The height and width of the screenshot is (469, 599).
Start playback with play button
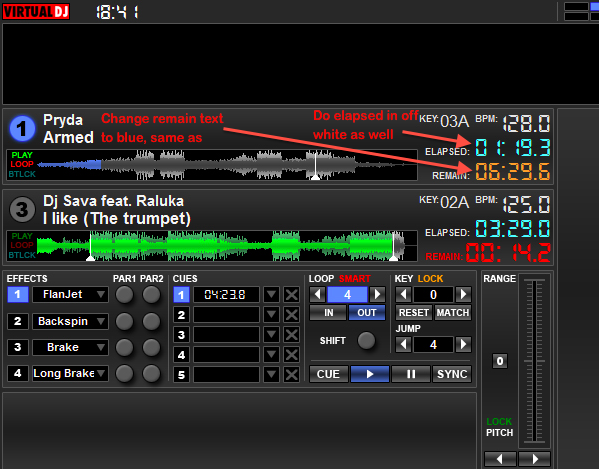tap(370, 374)
